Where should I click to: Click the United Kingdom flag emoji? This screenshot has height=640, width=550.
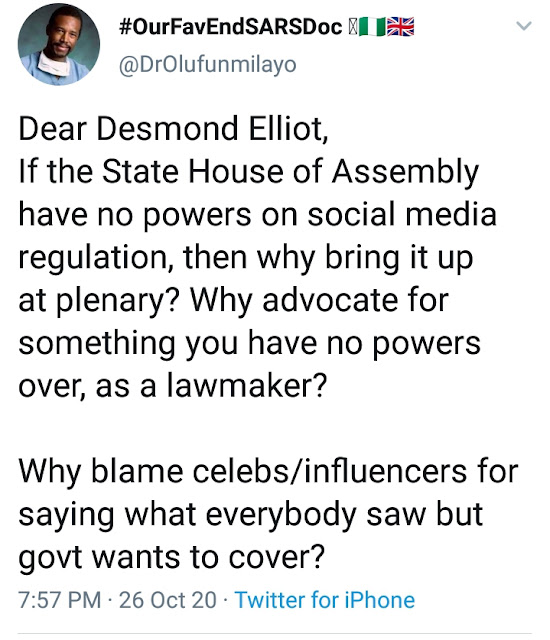coord(401,27)
